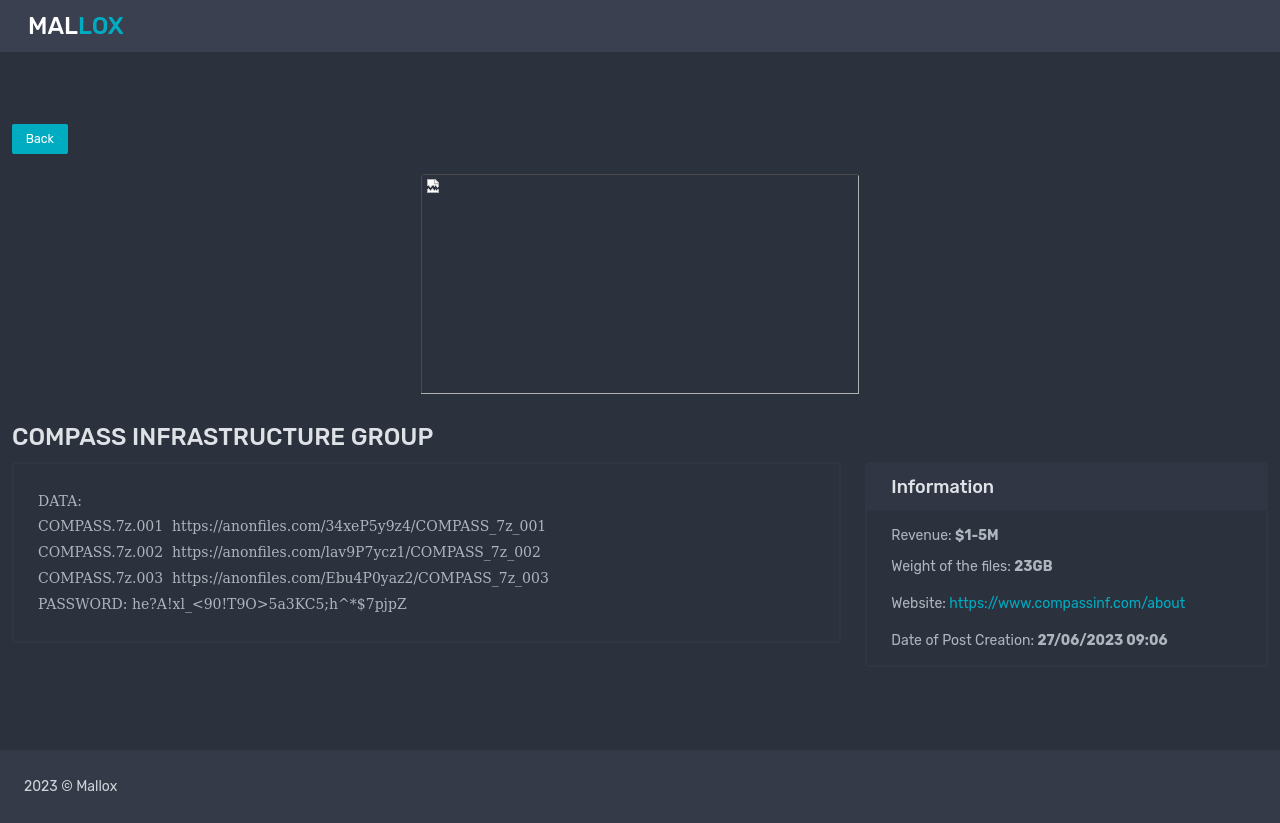1280x823 pixels.
Task: Open the compassinf.com website link
Action: click(x=1067, y=603)
